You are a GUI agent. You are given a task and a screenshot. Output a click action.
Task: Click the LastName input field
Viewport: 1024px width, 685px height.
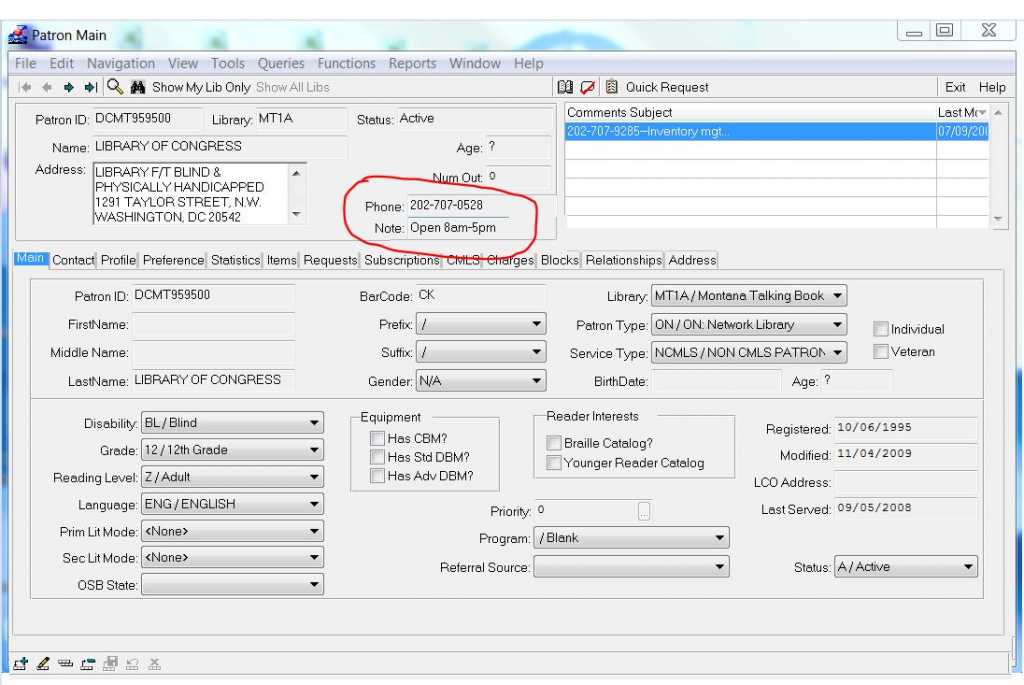pyautogui.click(x=213, y=380)
